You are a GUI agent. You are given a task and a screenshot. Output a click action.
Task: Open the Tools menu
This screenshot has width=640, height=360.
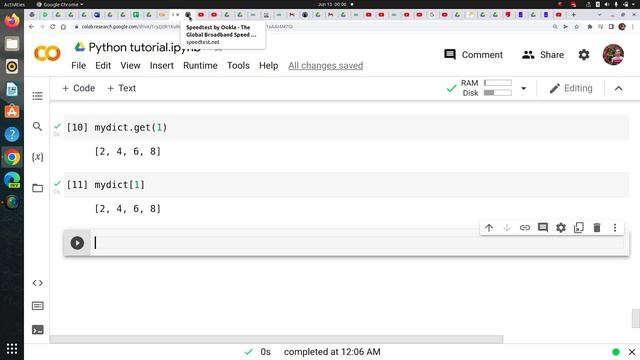tap(238, 66)
